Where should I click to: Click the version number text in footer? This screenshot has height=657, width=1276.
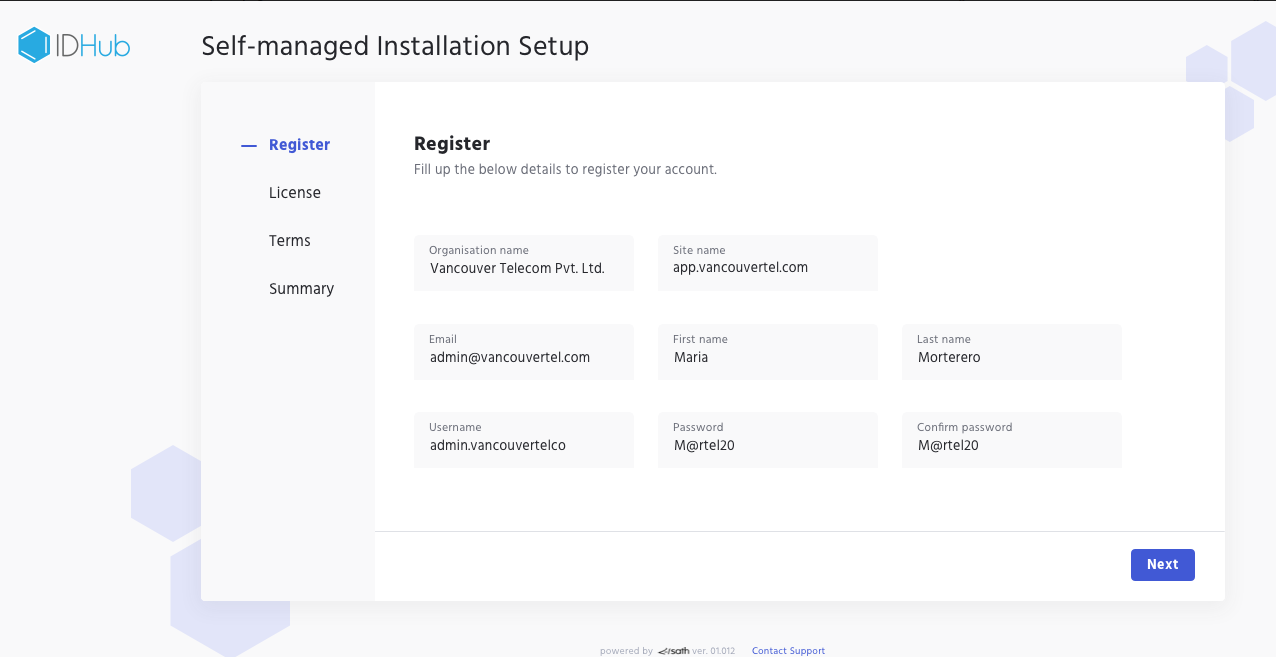point(713,651)
